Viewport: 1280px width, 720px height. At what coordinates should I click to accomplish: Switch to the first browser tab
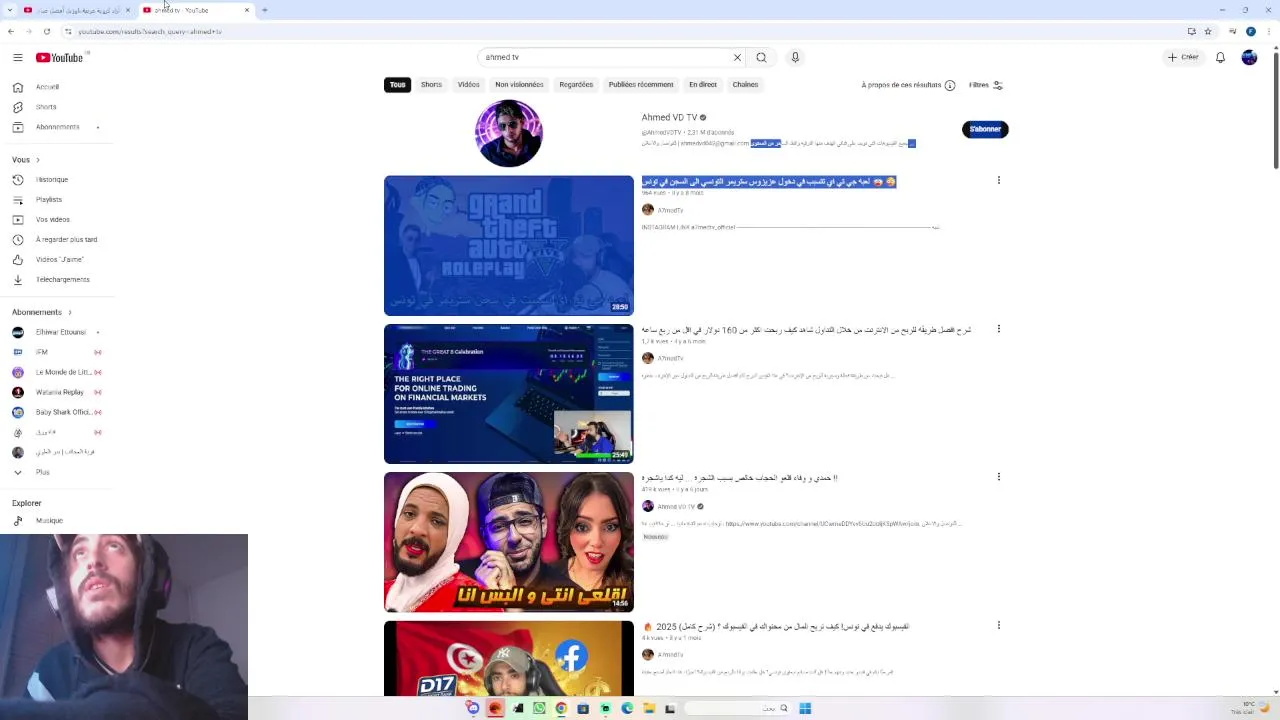(78, 10)
